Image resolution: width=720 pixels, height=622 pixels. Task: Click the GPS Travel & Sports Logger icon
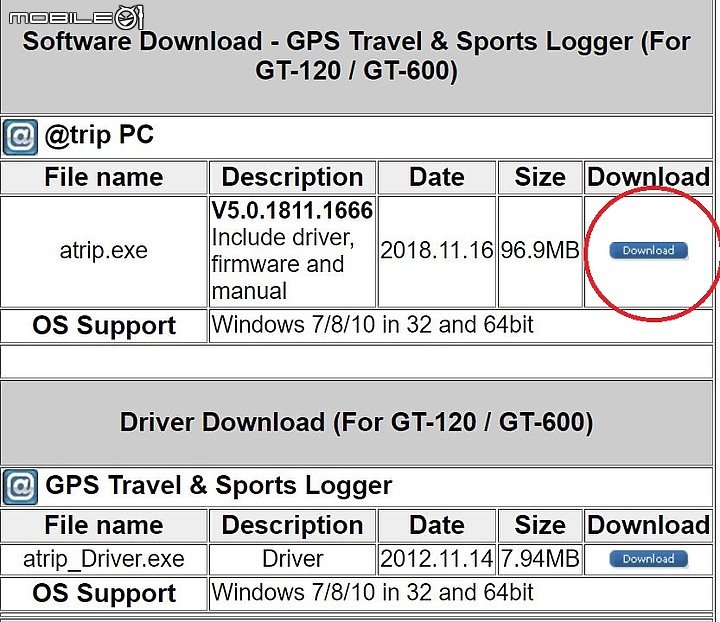pyautogui.click(x=20, y=487)
